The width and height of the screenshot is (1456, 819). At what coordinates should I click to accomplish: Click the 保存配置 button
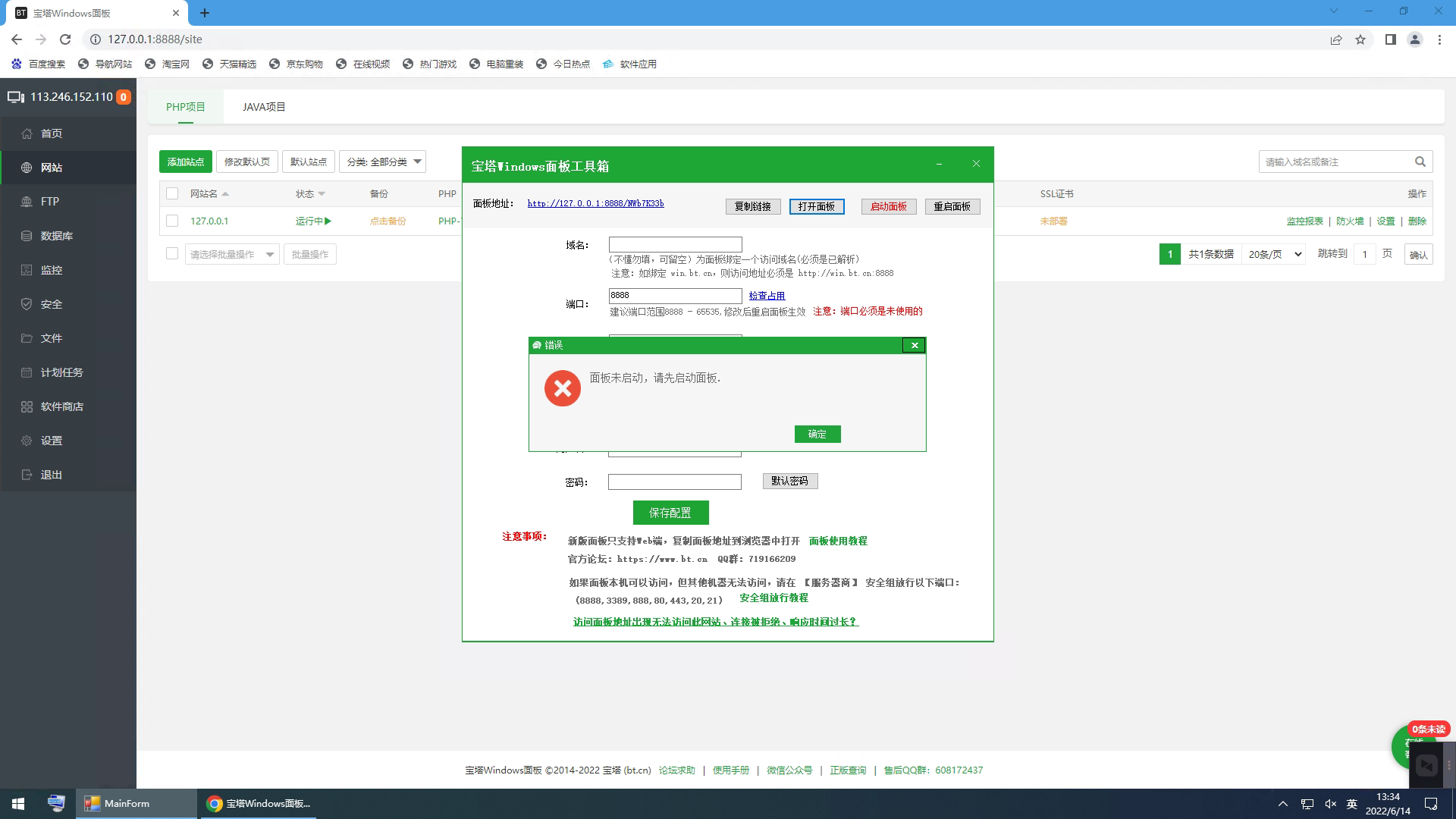click(x=671, y=513)
